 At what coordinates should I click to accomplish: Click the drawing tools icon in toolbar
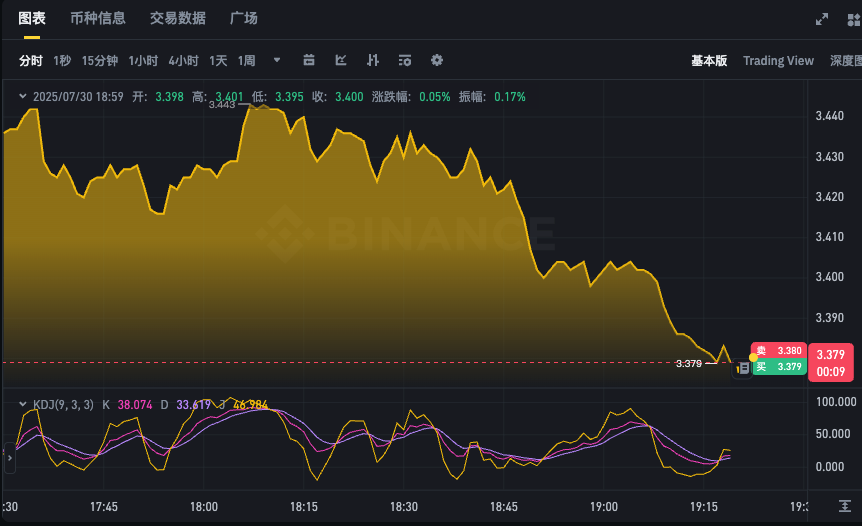click(341, 60)
